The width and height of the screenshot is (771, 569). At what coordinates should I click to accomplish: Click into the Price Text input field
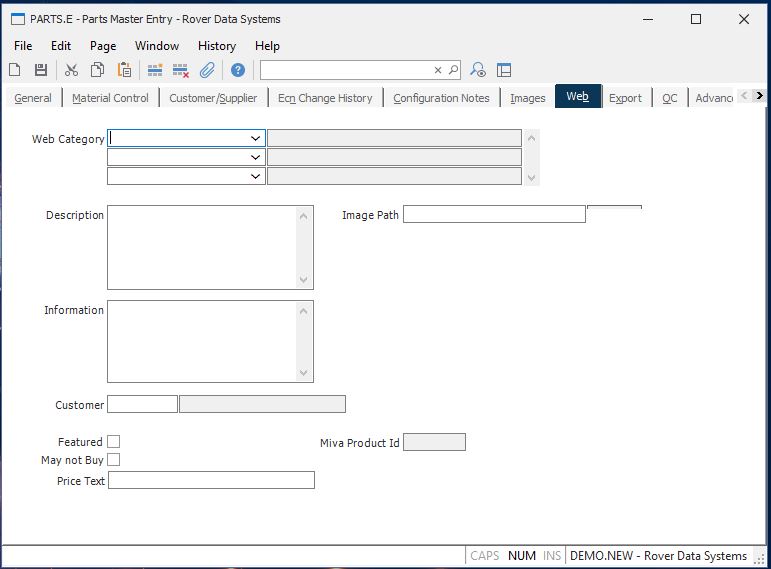click(211, 481)
